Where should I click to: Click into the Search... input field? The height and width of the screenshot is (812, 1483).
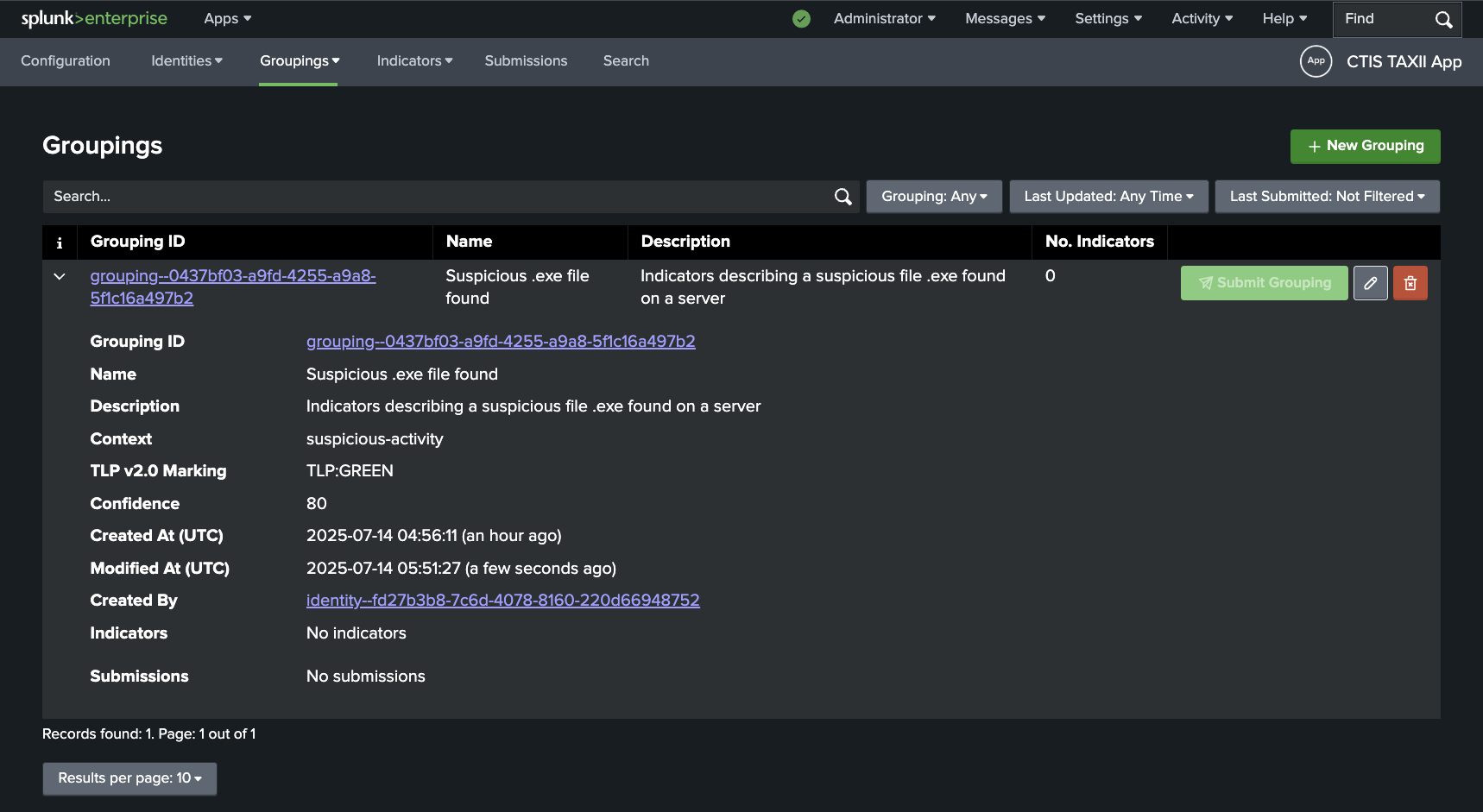pyautogui.click(x=432, y=197)
